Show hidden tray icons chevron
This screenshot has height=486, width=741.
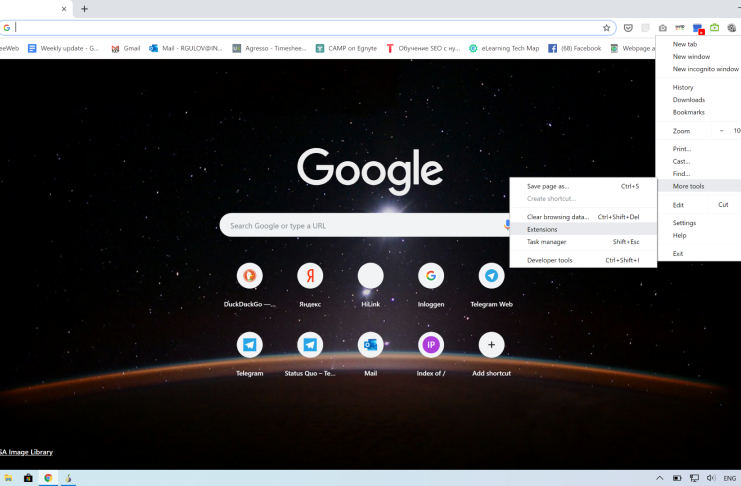[x=660, y=478]
